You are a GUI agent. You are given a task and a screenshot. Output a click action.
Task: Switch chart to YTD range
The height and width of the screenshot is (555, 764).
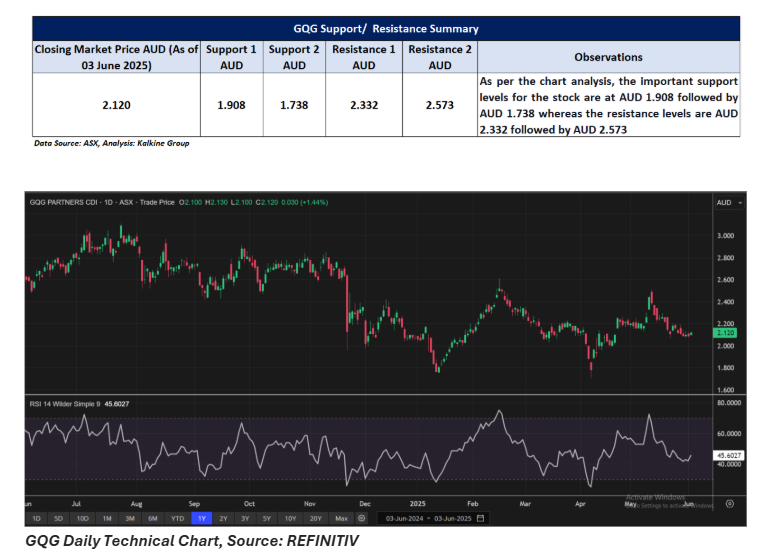[x=177, y=518]
